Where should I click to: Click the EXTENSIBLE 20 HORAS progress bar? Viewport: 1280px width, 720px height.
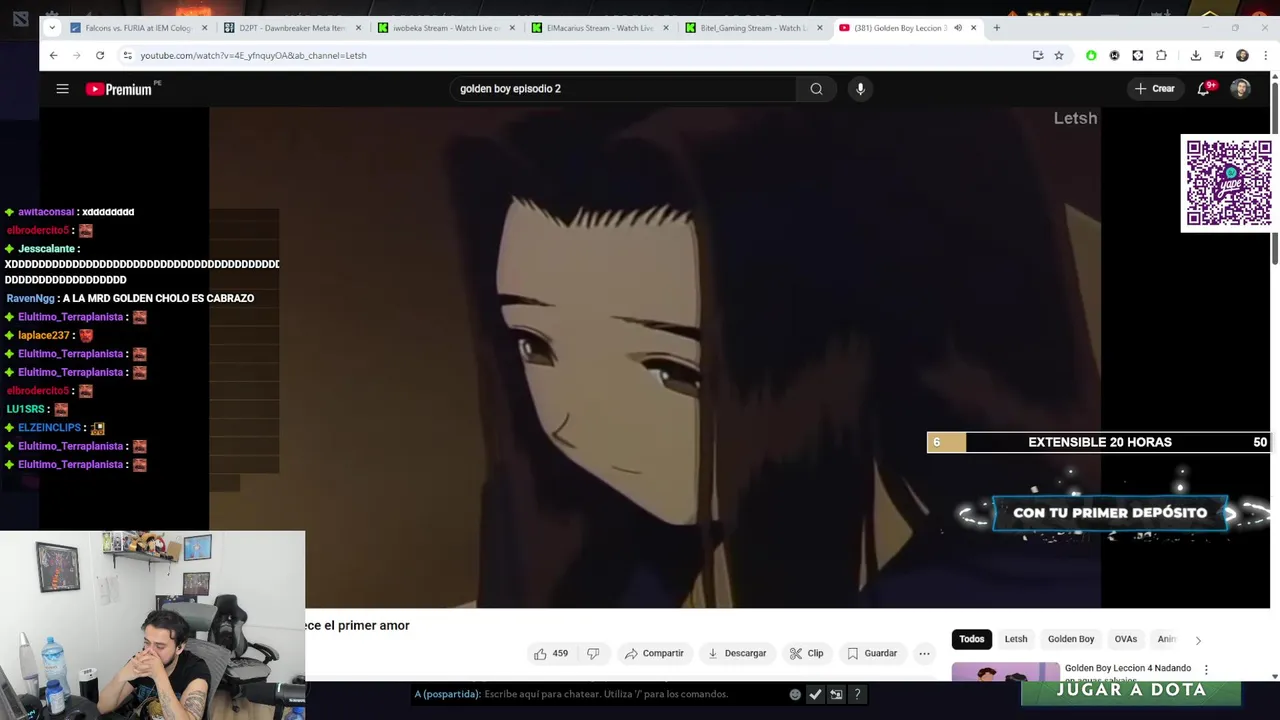pyautogui.click(x=1098, y=442)
